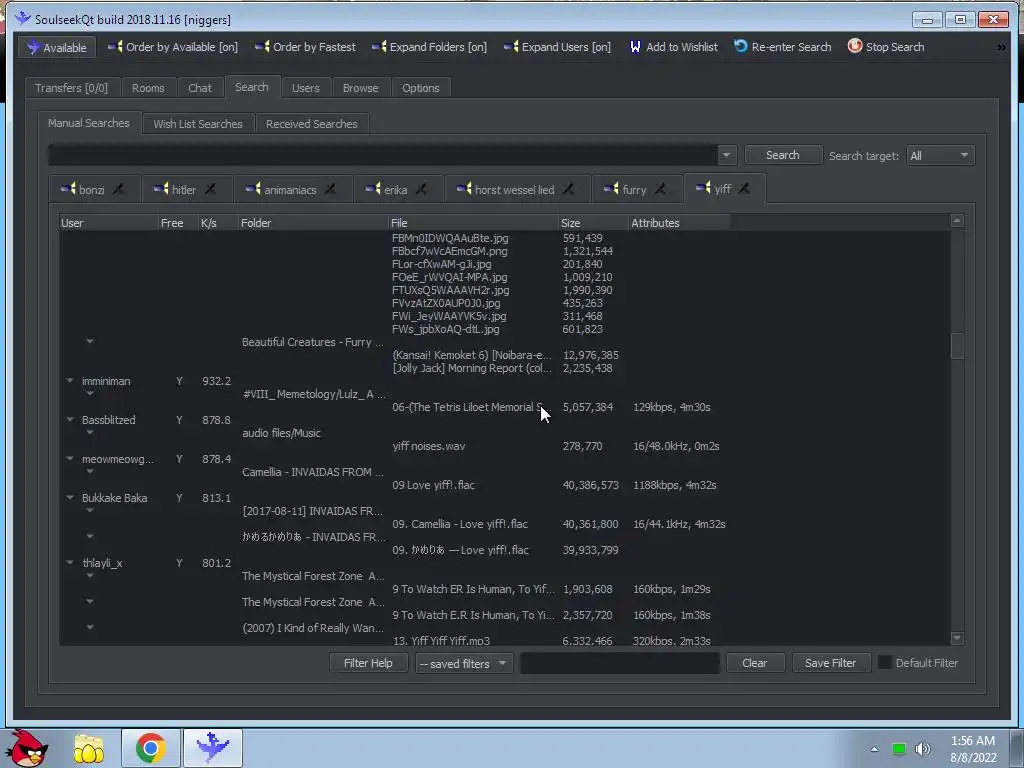The width and height of the screenshot is (1024, 768).
Task: Sort results by K/s column header
Action: click(x=218, y=223)
